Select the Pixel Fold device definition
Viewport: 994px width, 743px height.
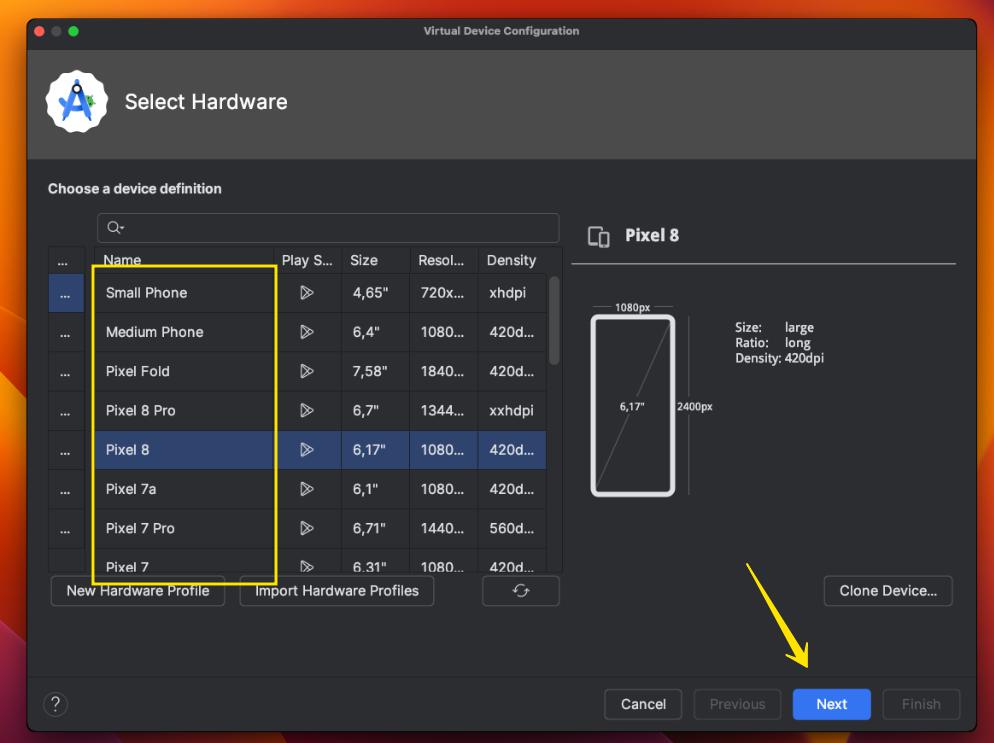coord(320,372)
